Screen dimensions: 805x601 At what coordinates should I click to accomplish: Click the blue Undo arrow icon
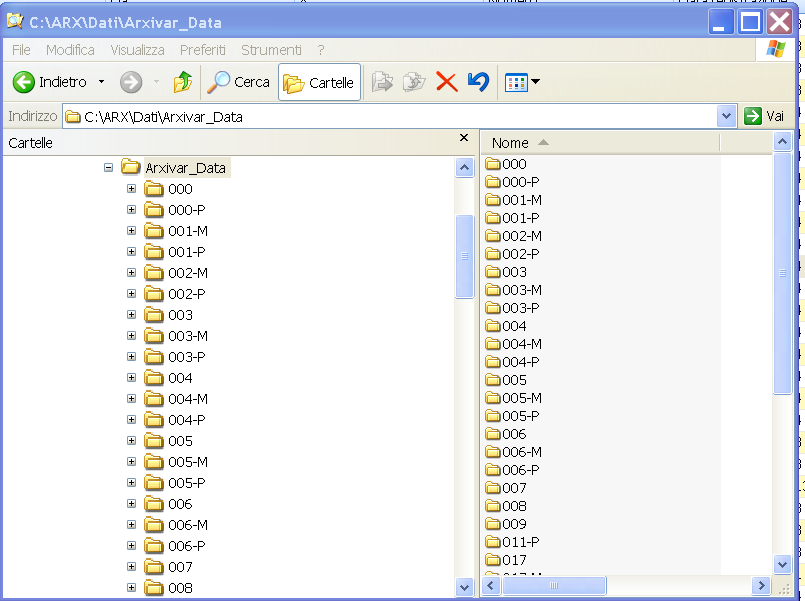(478, 82)
